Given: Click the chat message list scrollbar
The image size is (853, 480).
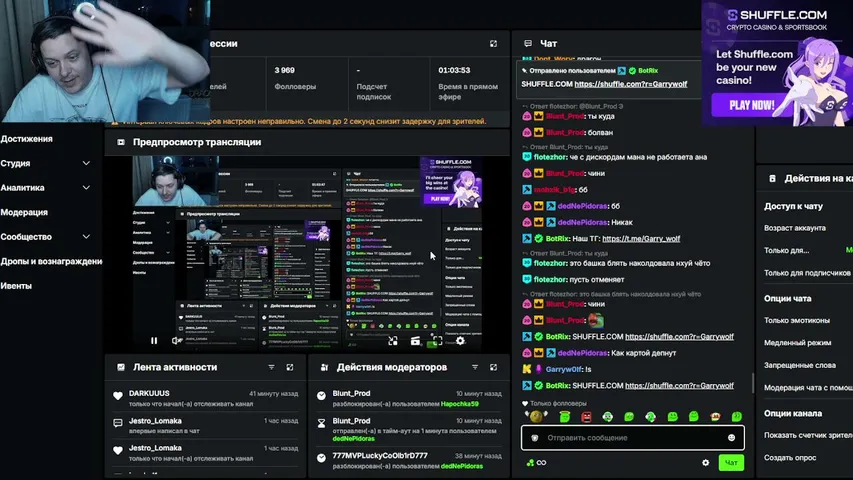Looking at the screenshot, I should tap(753, 383).
